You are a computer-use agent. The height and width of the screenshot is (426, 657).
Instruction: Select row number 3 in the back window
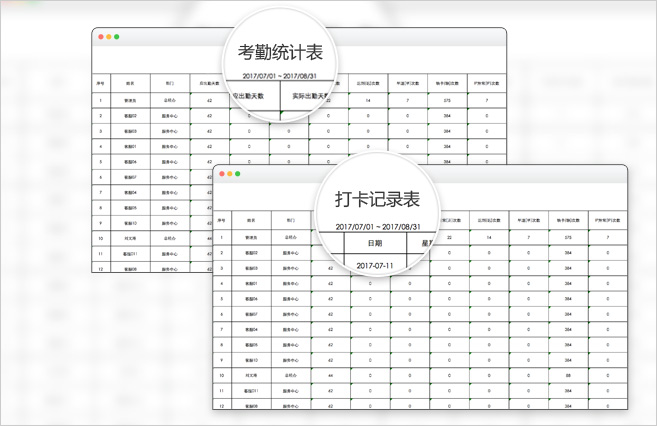[x=101, y=131]
